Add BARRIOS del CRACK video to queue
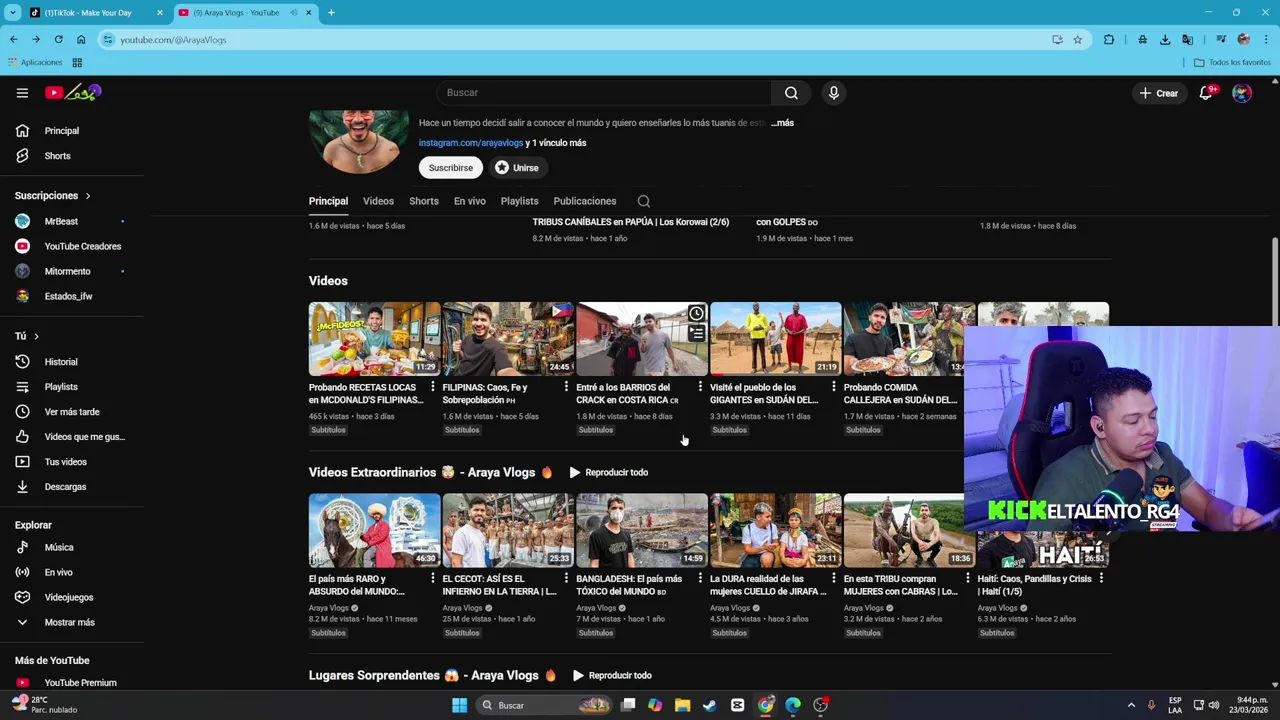Screen dimensions: 1280x720 pyautogui.click(x=696, y=334)
